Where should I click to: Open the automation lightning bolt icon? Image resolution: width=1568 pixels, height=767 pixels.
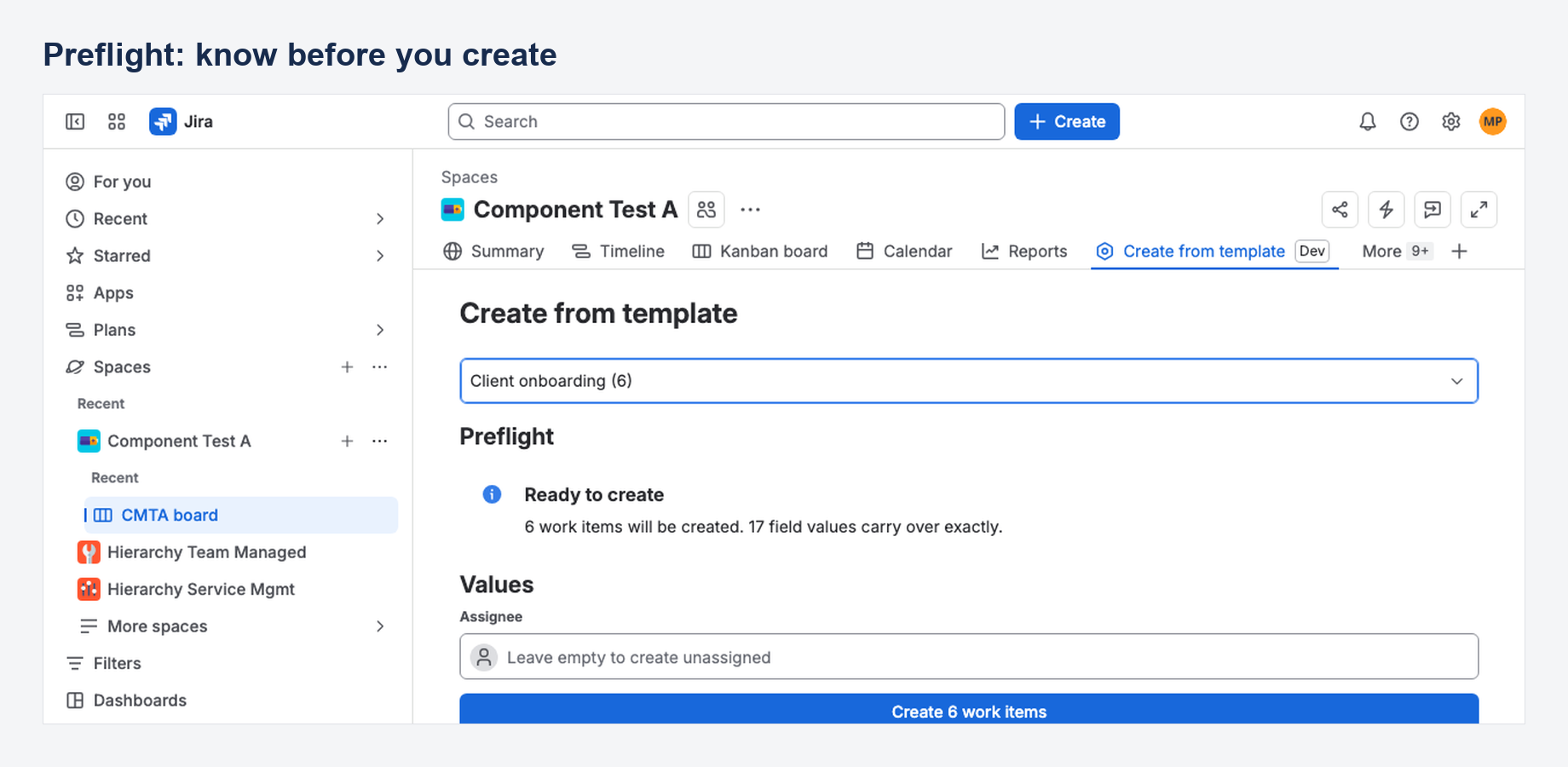point(1386,210)
